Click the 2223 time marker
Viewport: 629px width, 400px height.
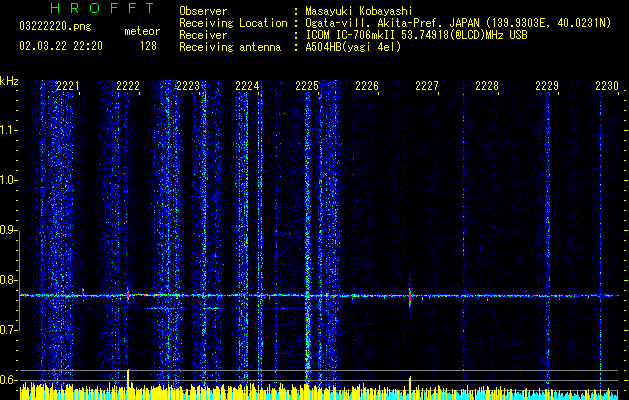[x=188, y=86]
